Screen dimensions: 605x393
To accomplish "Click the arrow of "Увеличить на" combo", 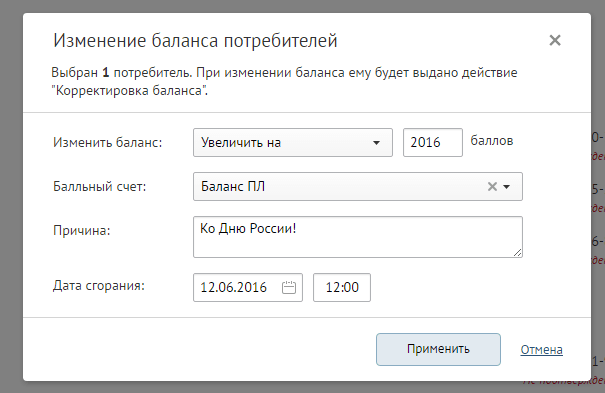I will coord(376,143).
